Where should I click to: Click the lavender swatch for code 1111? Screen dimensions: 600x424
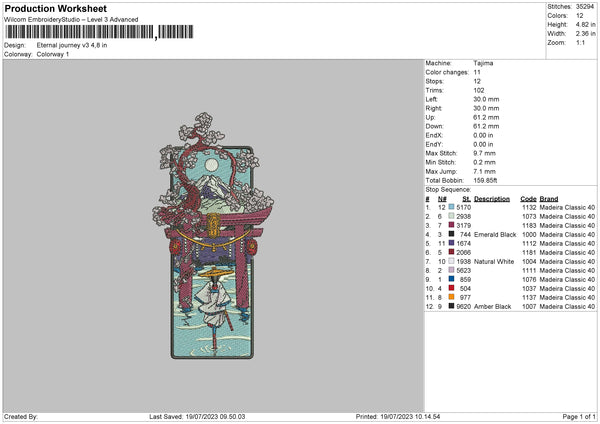pos(451,270)
